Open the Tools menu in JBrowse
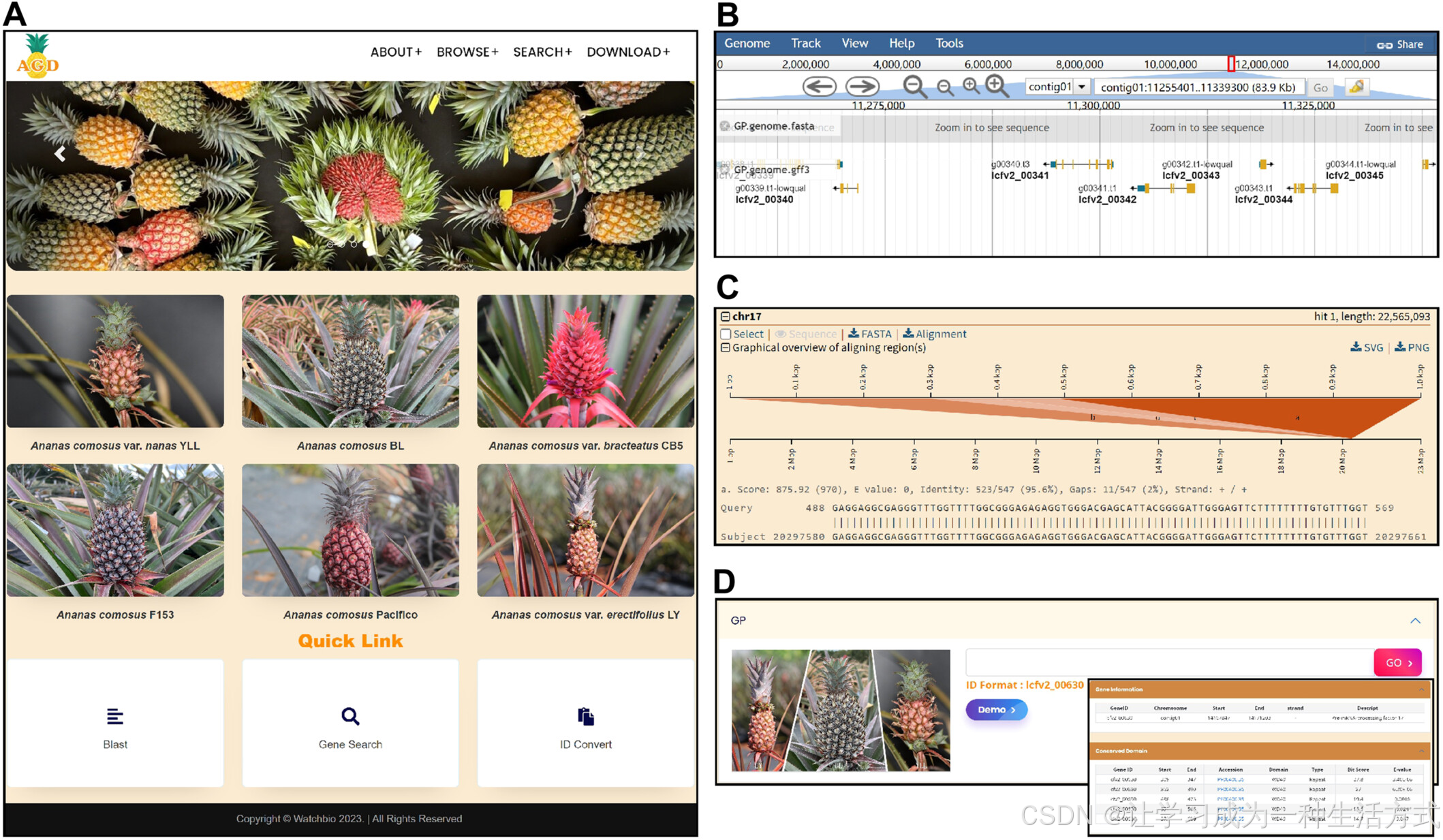This screenshot has height=840, width=1443. pyautogui.click(x=948, y=43)
